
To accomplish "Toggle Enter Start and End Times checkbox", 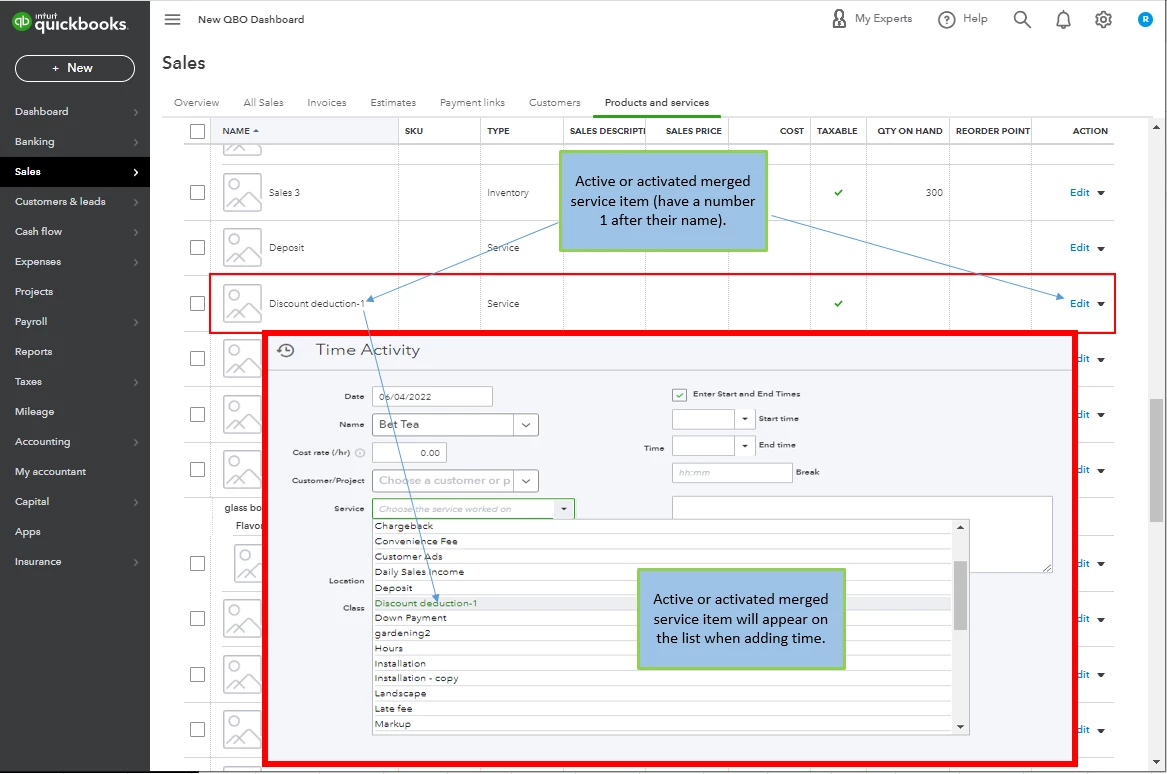I will pyautogui.click(x=679, y=394).
